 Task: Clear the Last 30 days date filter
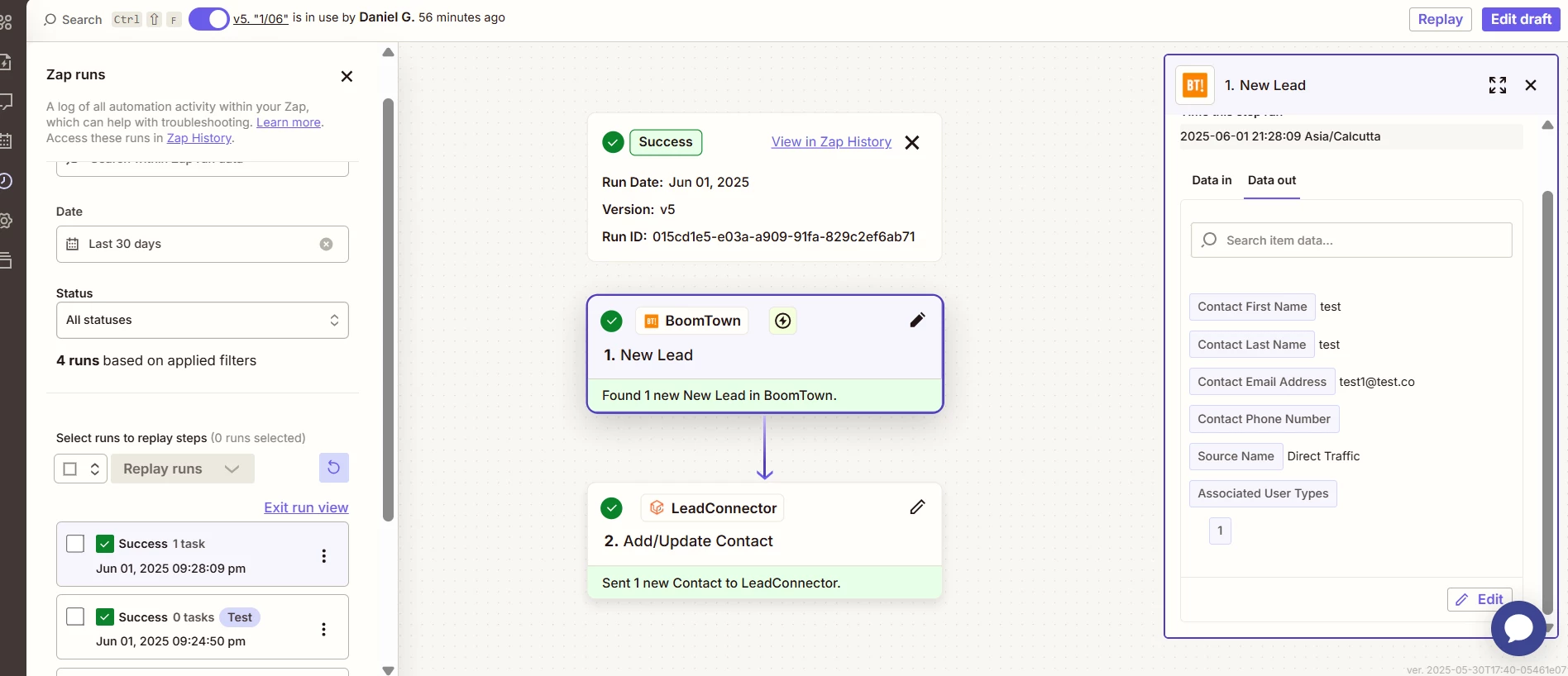(x=327, y=244)
